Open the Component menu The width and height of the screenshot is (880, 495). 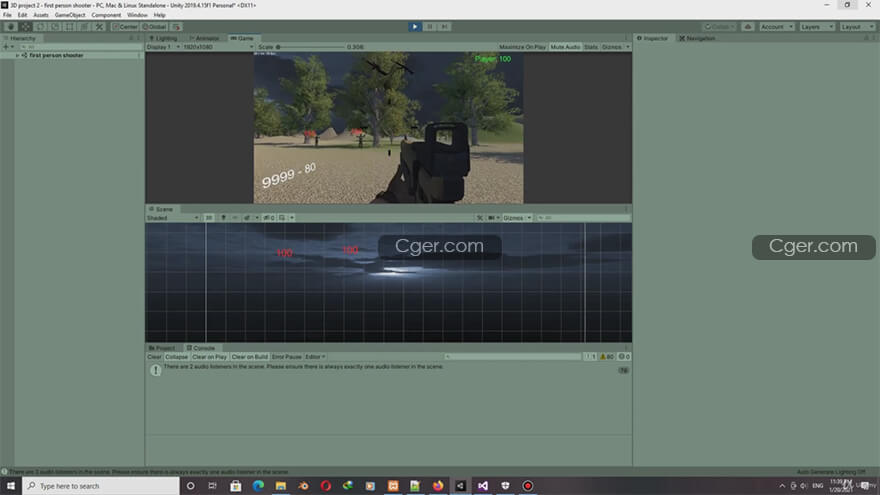[x=106, y=15]
